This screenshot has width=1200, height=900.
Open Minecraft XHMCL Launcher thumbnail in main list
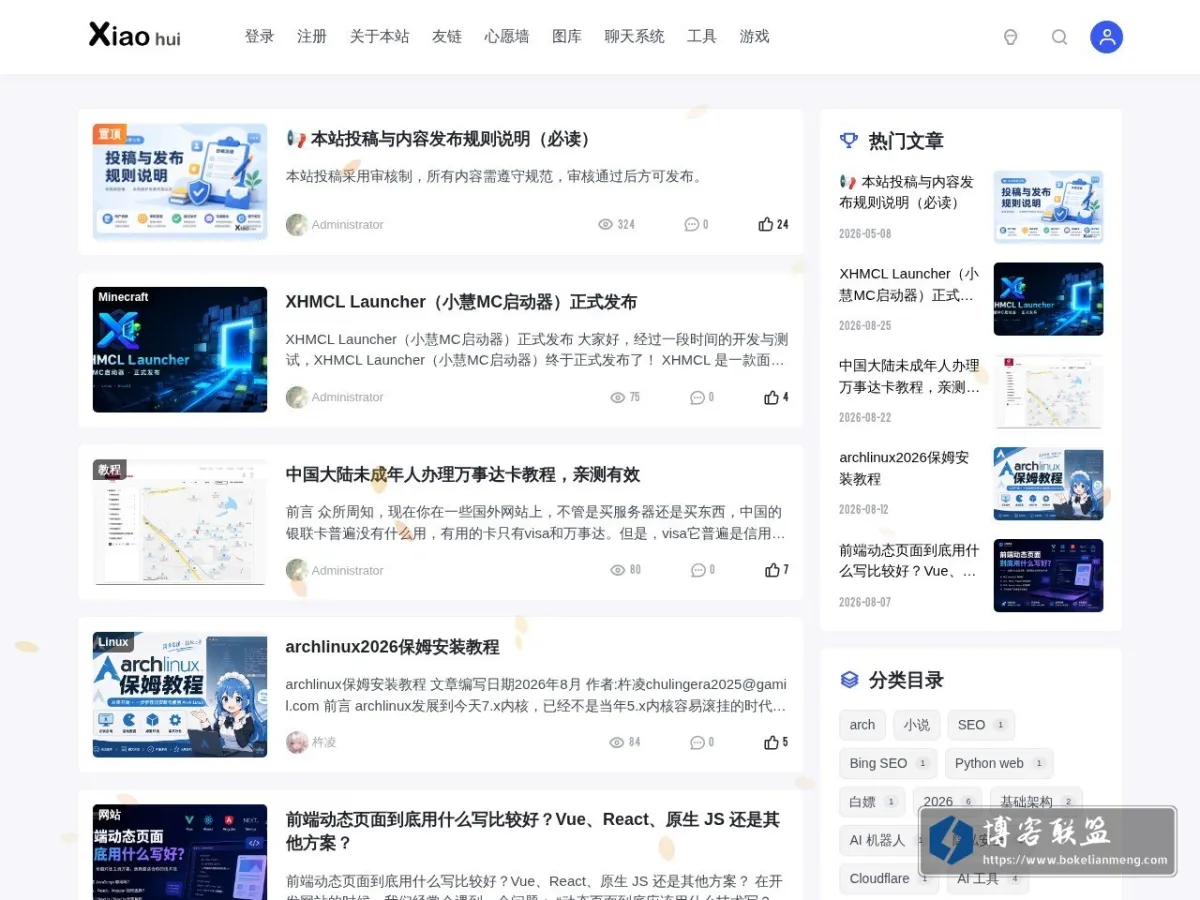click(x=180, y=350)
